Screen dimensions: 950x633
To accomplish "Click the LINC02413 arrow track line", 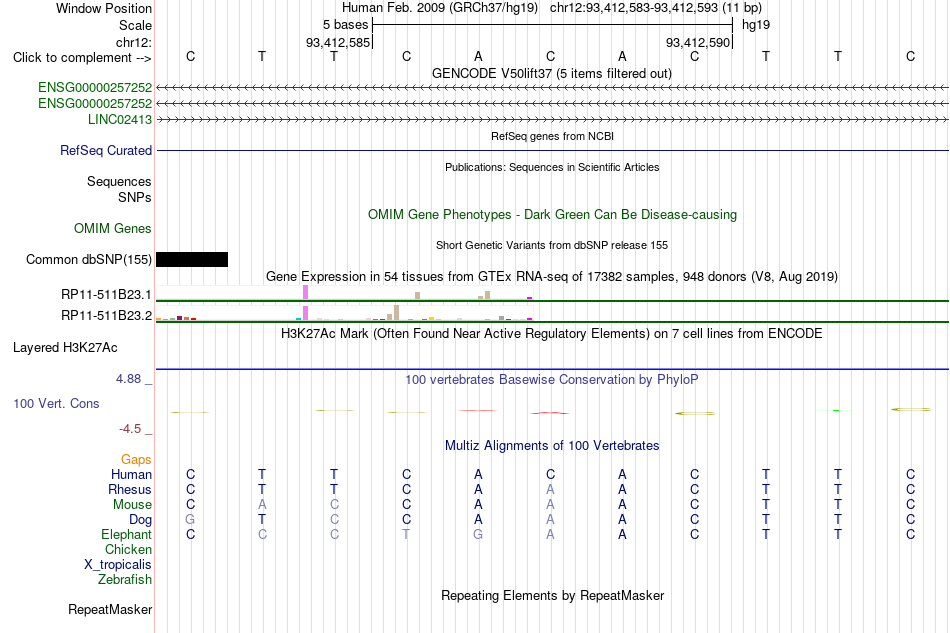I will 552,120.
